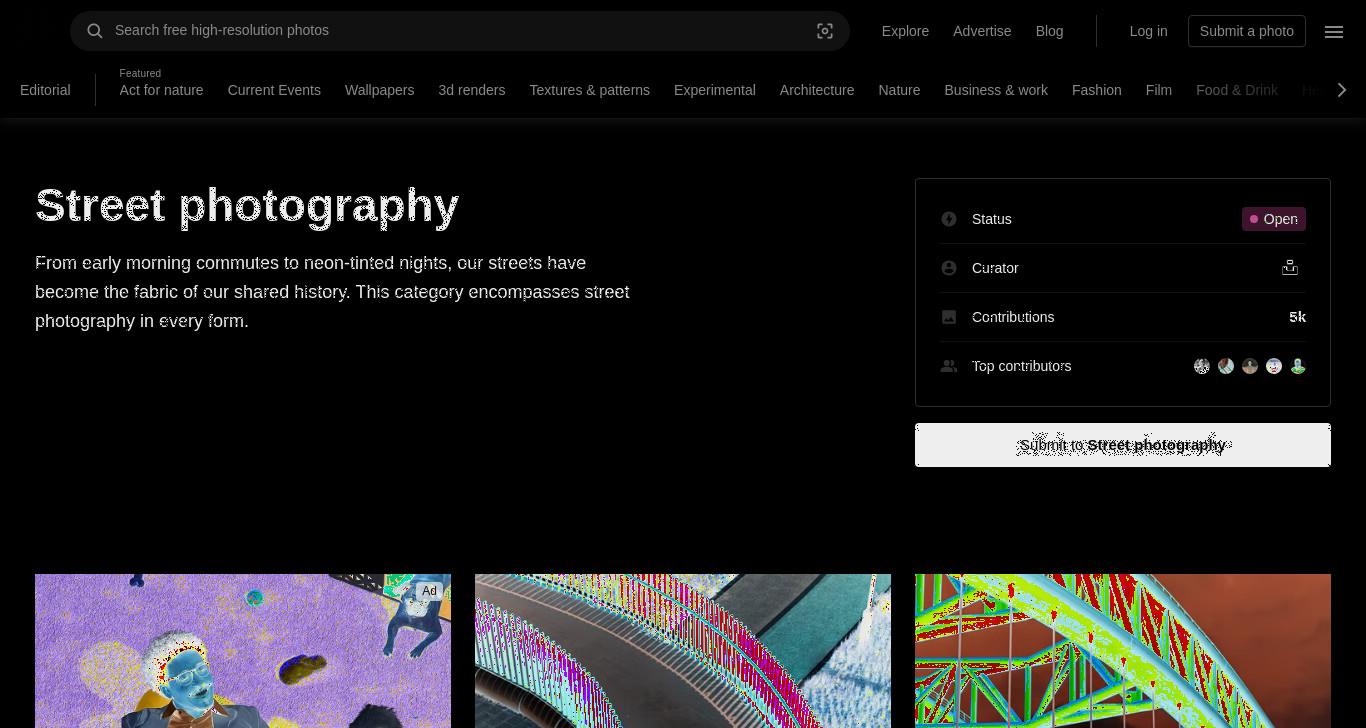Select 3d renders category
1366x728 pixels.
[x=471, y=90]
